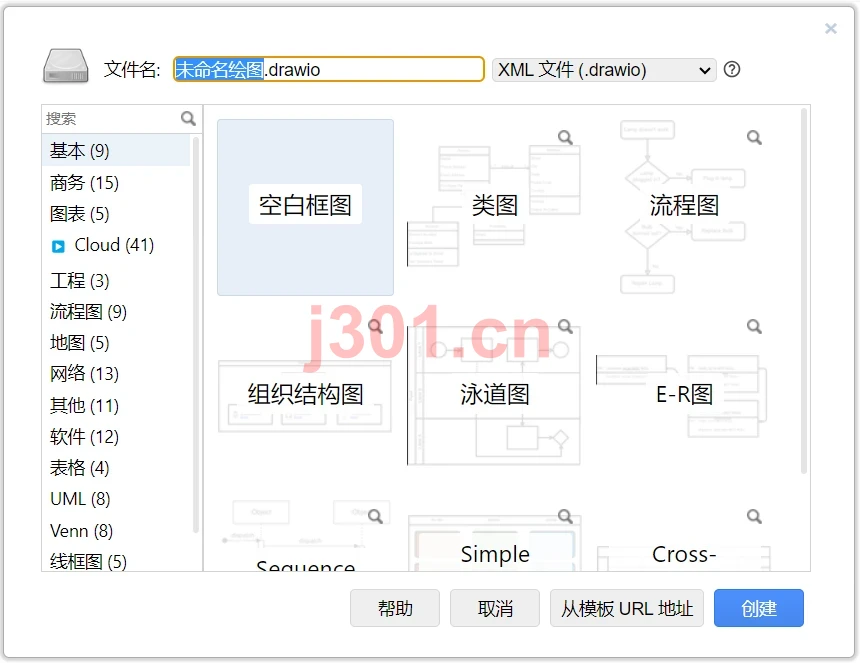Select the 流程图 (9) category
The image size is (860, 663).
coord(116,311)
